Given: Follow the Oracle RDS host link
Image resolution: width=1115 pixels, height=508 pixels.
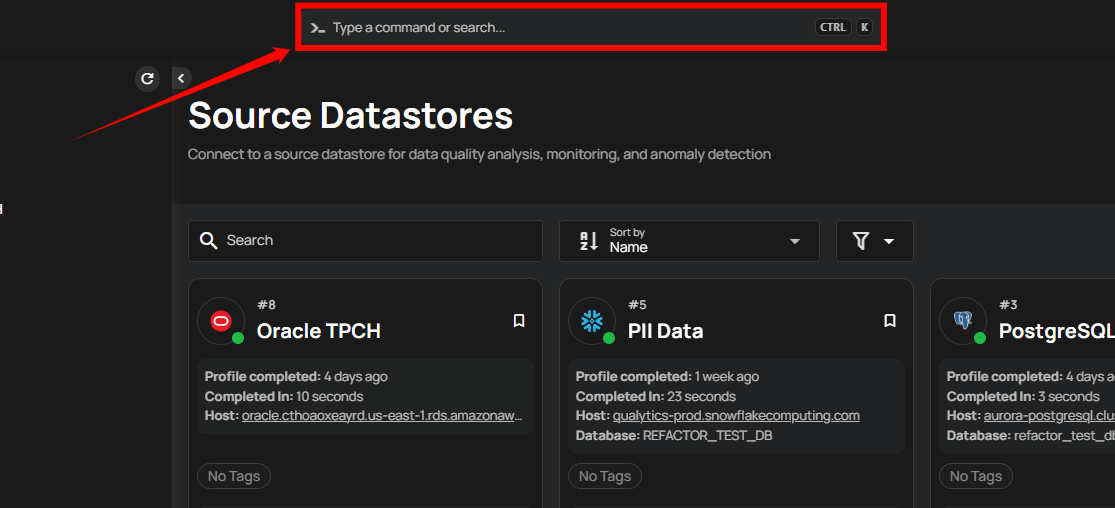Looking at the screenshot, I should click(x=382, y=415).
